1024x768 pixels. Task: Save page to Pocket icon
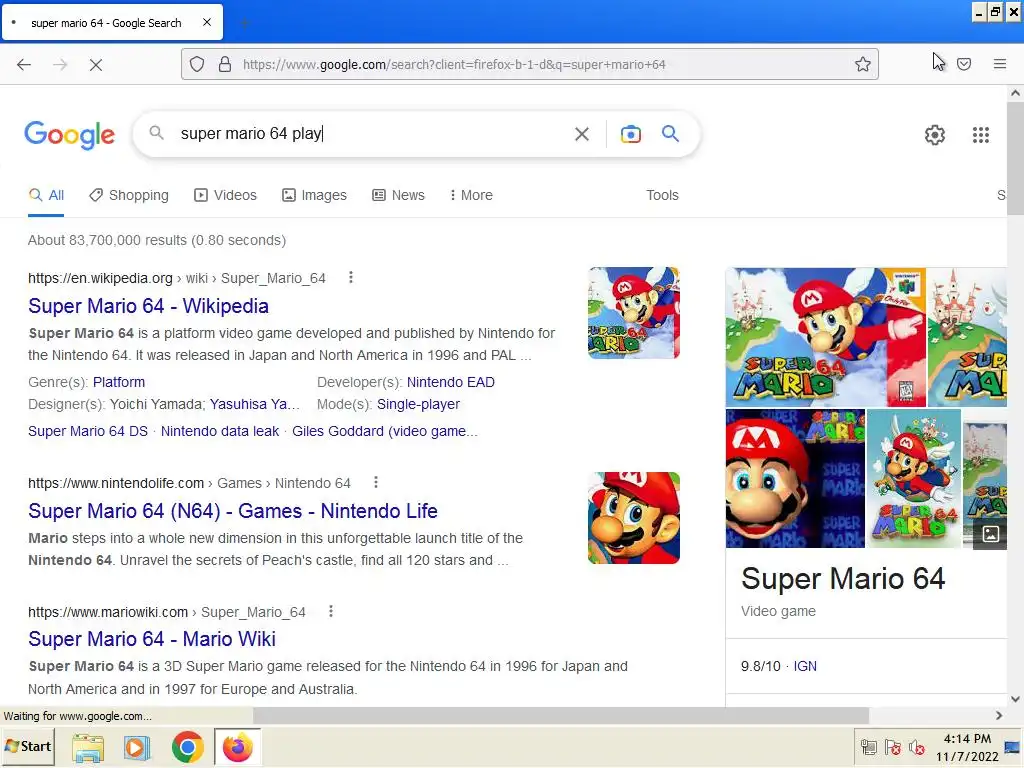964,64
